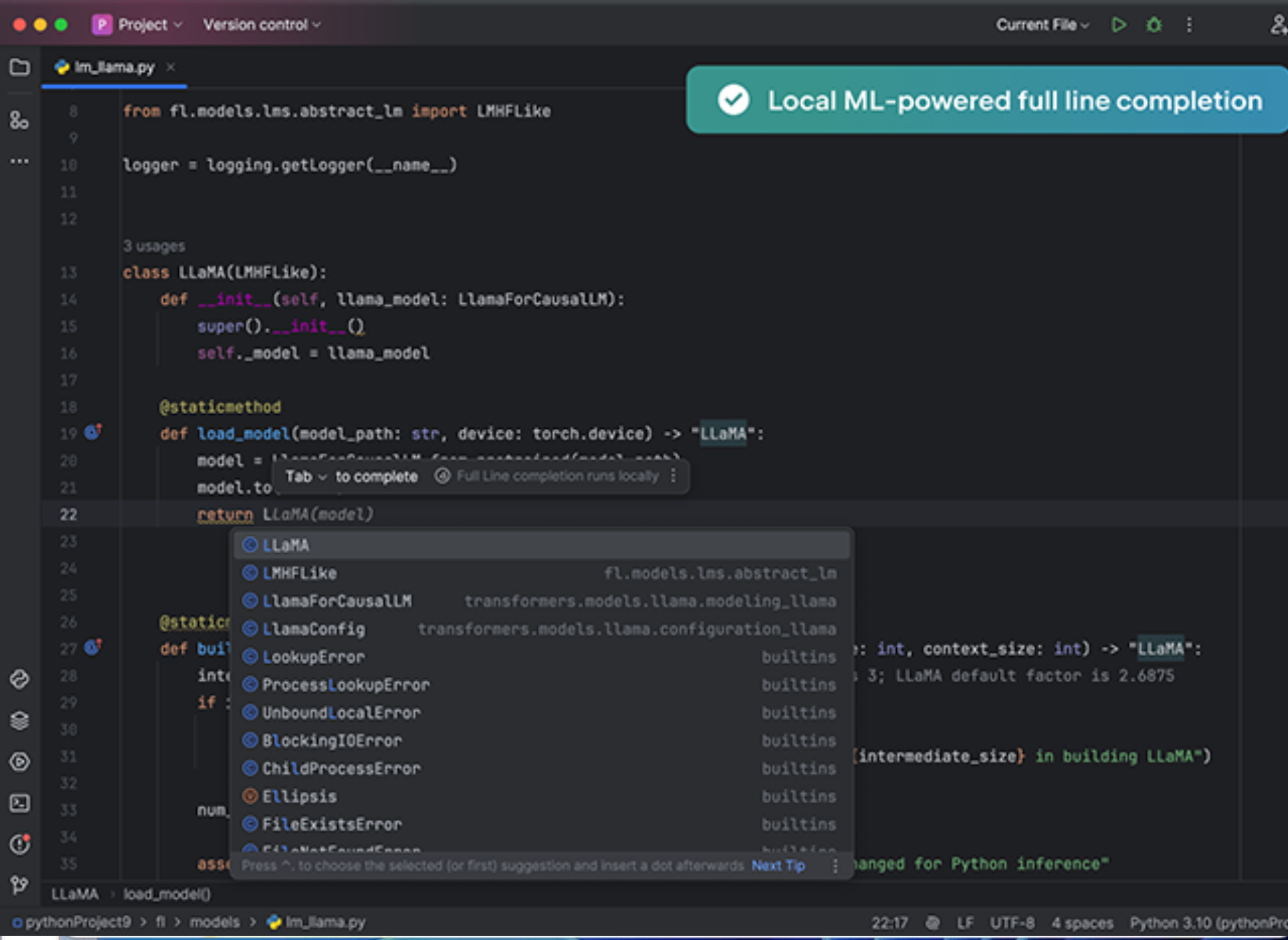Open options menu in Tab to complete tooltip
Image resolution: width=1288 pixels, height=940 pixels.
[673, 476]
